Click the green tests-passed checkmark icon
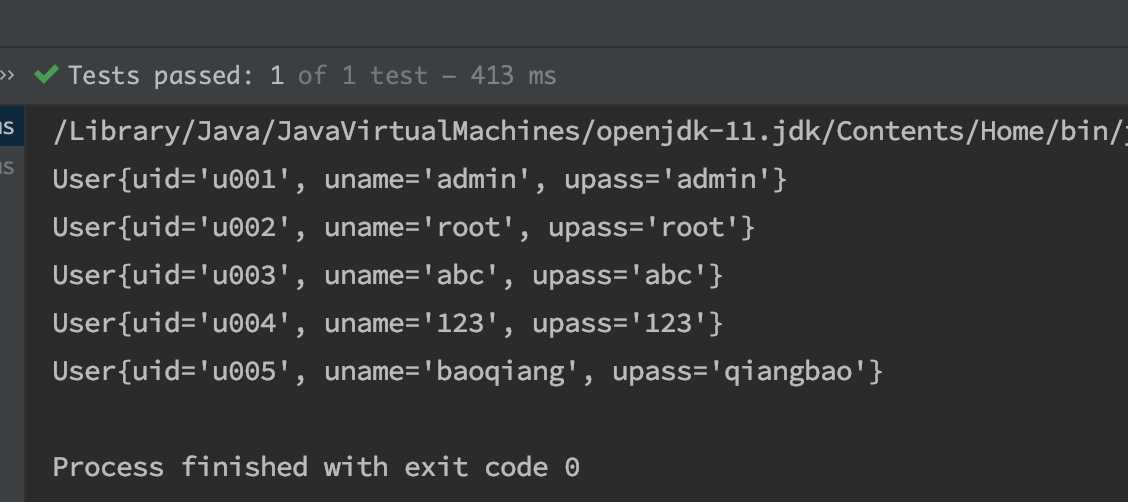Image resolution: width=1128 pixels, height=502 pixels. click(46, 74)
